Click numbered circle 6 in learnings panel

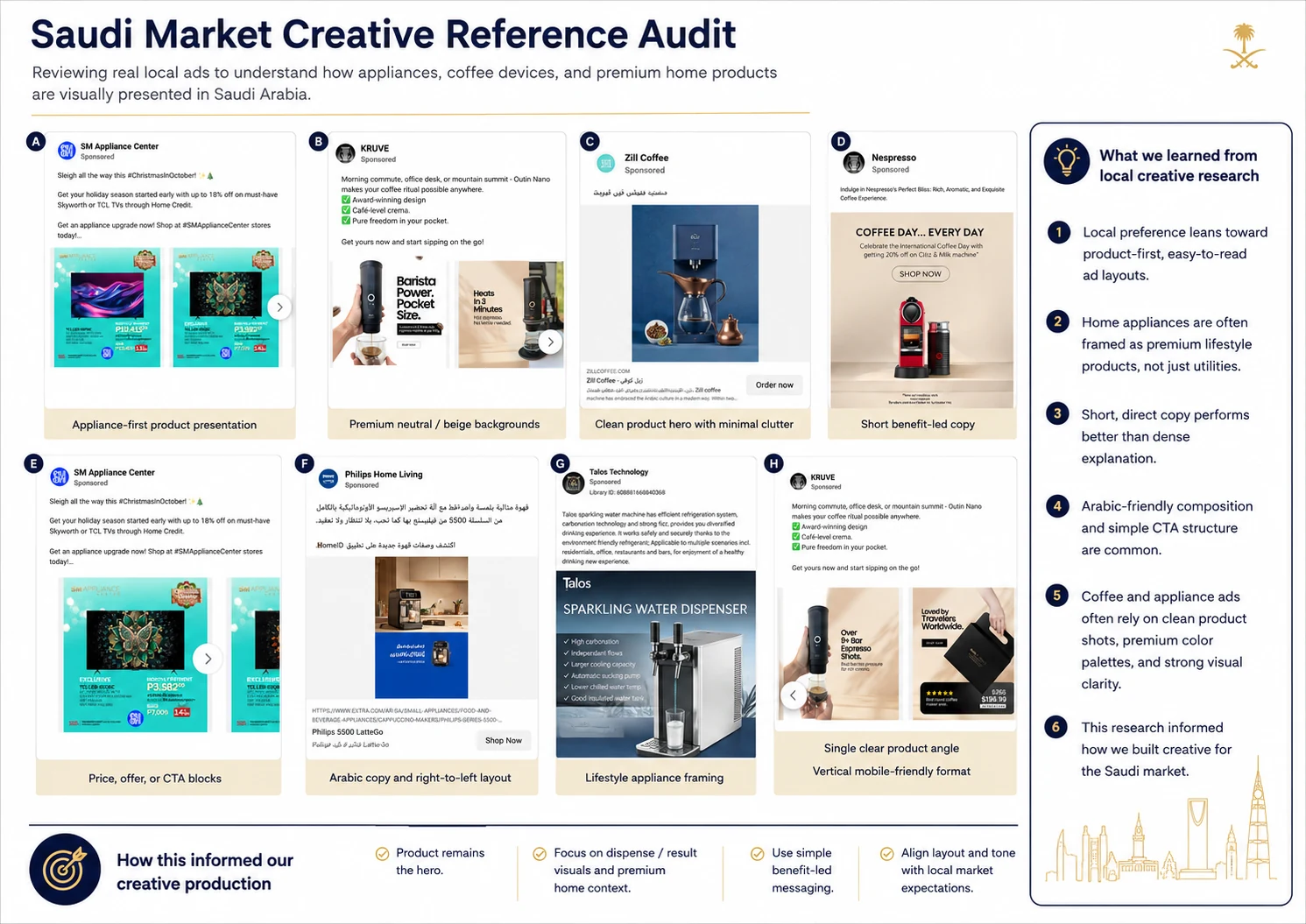1056,726
